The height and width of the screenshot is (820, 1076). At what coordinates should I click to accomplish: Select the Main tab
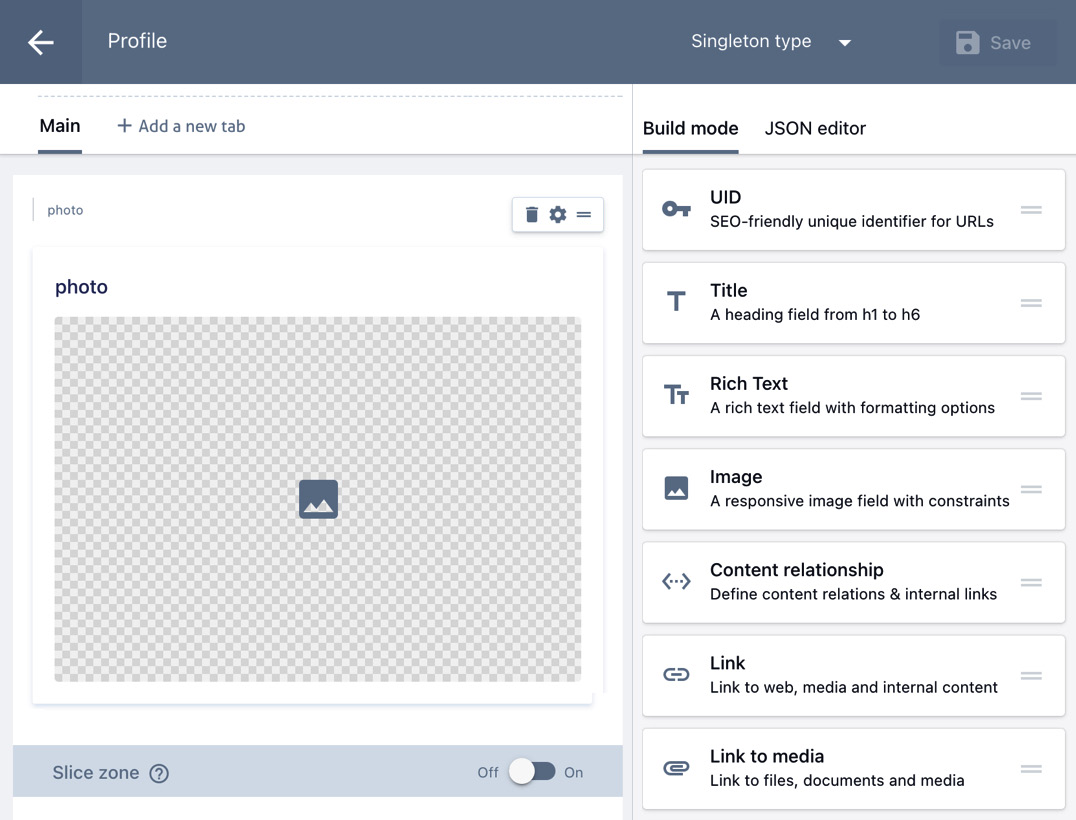tap(60, 126)
